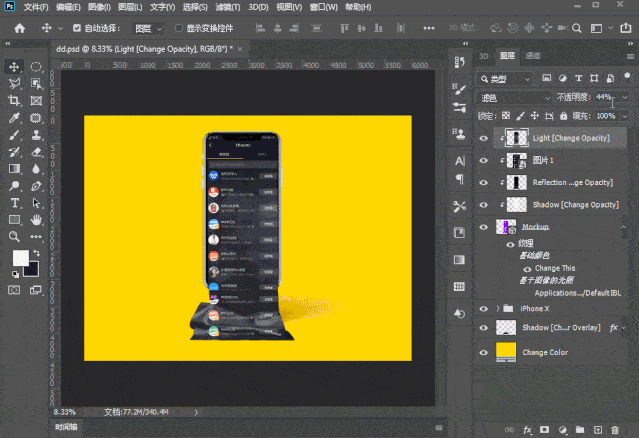Open the opacity slider dropdown arrow

(x=625, y=97)
